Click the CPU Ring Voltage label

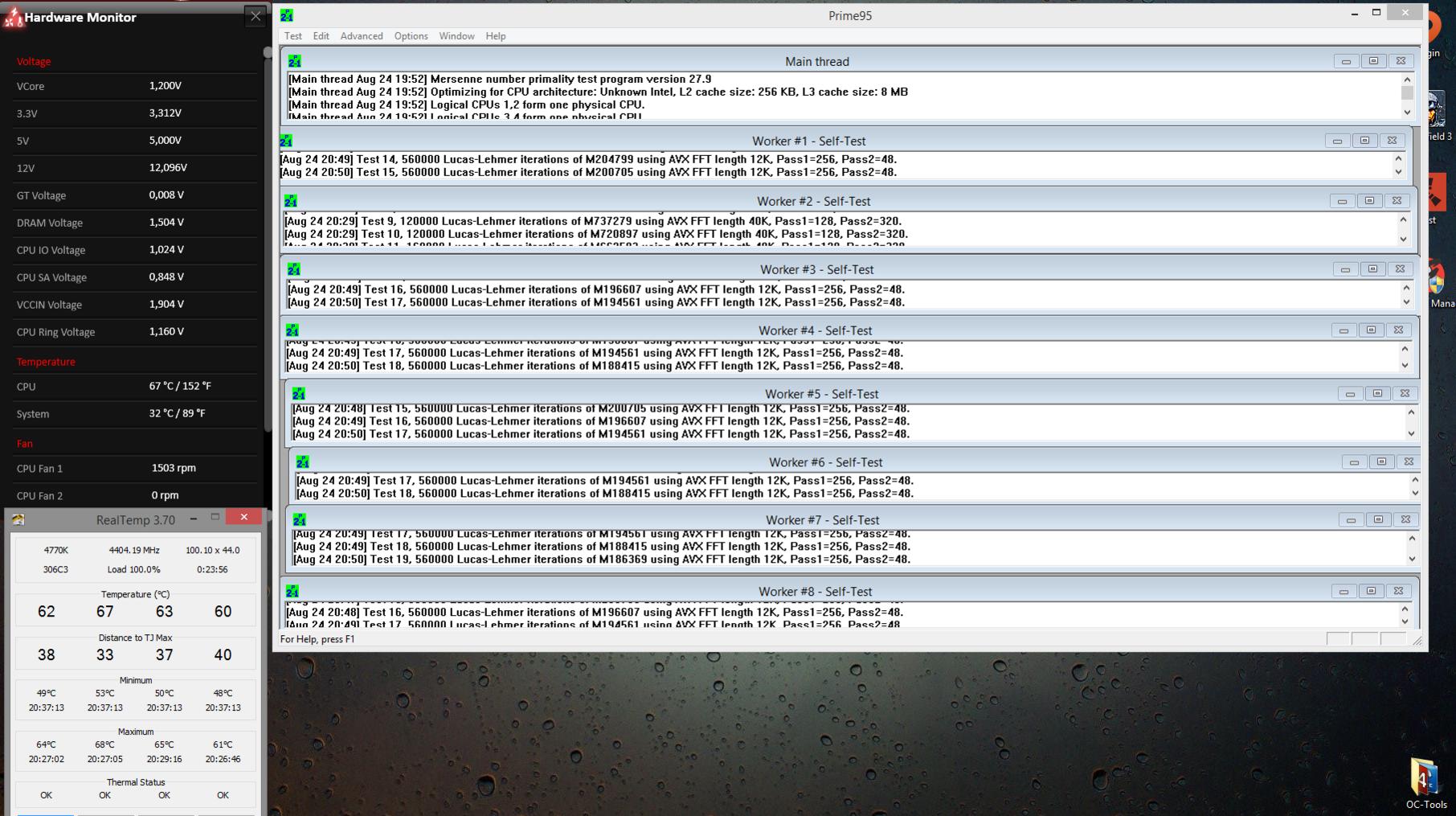pyautogui.click(x=55, y=332)
